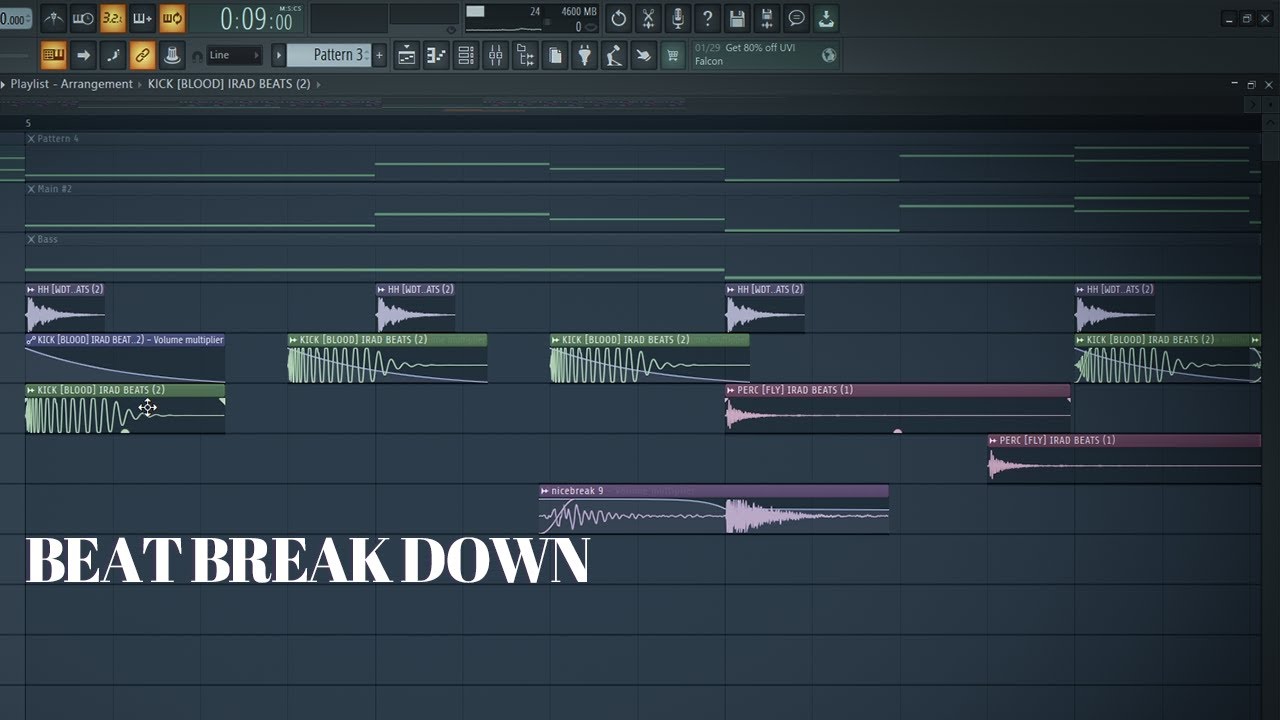Screen dimensions: 1280x720
Task: Click the playlist overview minimap bar
Action: coord(620,104)
